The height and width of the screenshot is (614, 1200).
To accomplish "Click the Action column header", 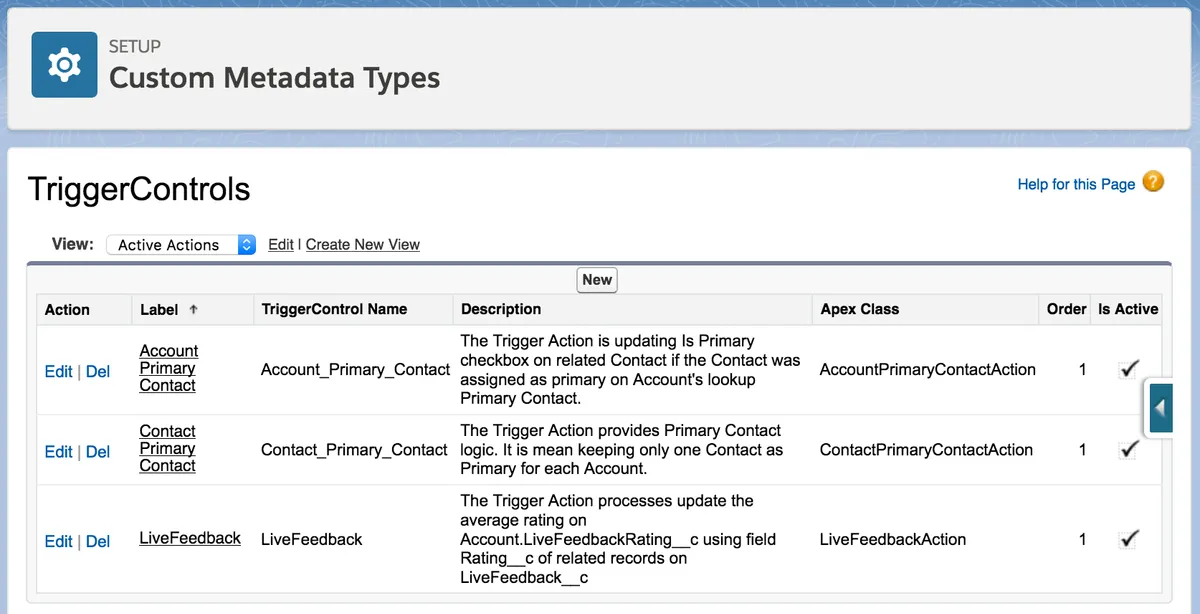I will 67,309.
